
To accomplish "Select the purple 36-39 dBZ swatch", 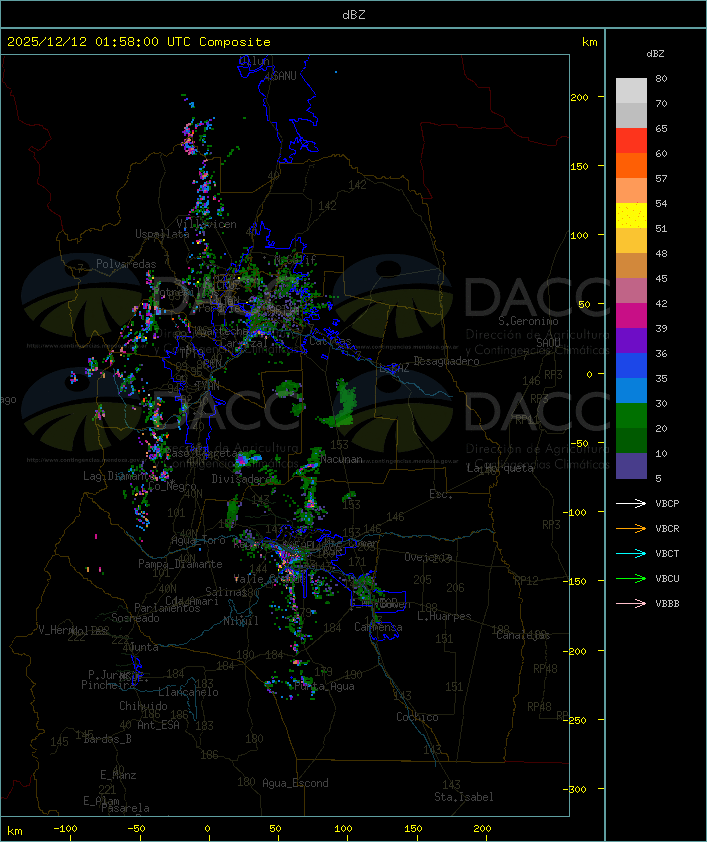I will coord(631,340).
